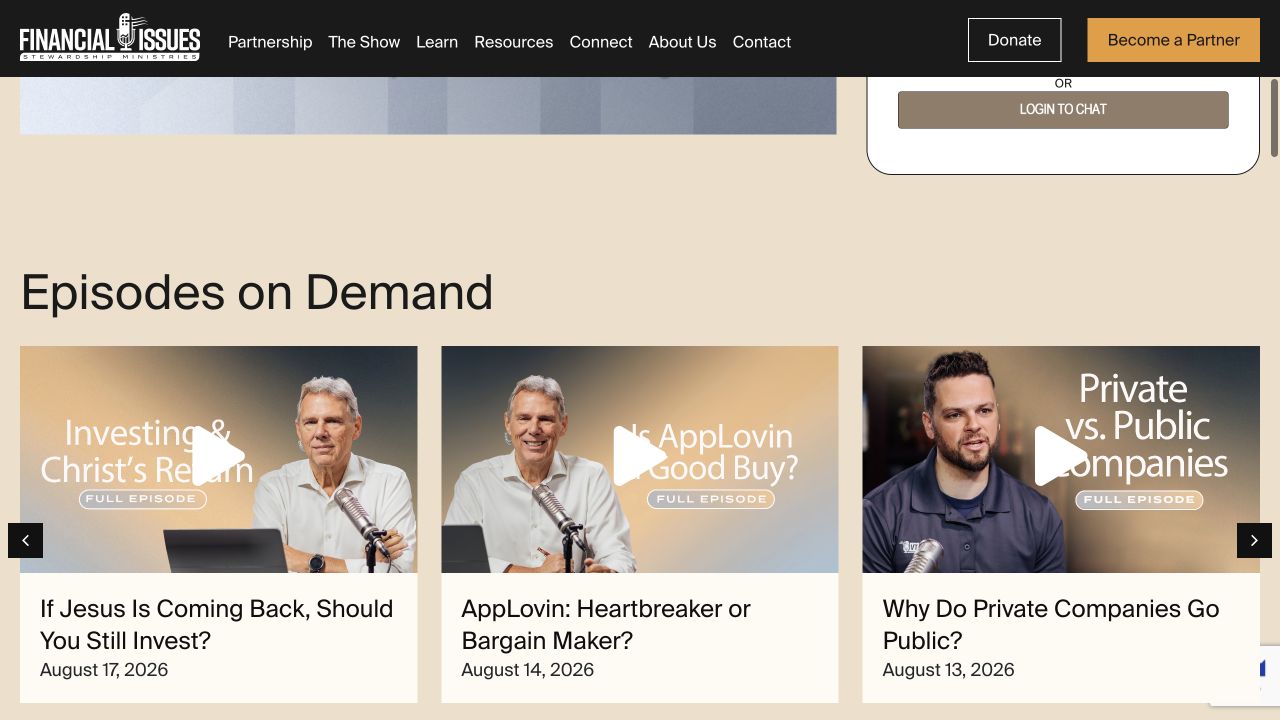Open The Show menu
The image size is (1280, 720).
point(364,42)
